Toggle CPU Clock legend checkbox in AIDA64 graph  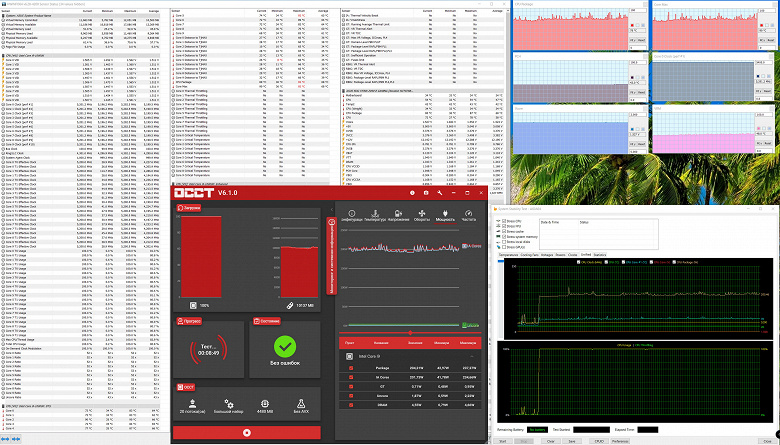tap(579, 262)
